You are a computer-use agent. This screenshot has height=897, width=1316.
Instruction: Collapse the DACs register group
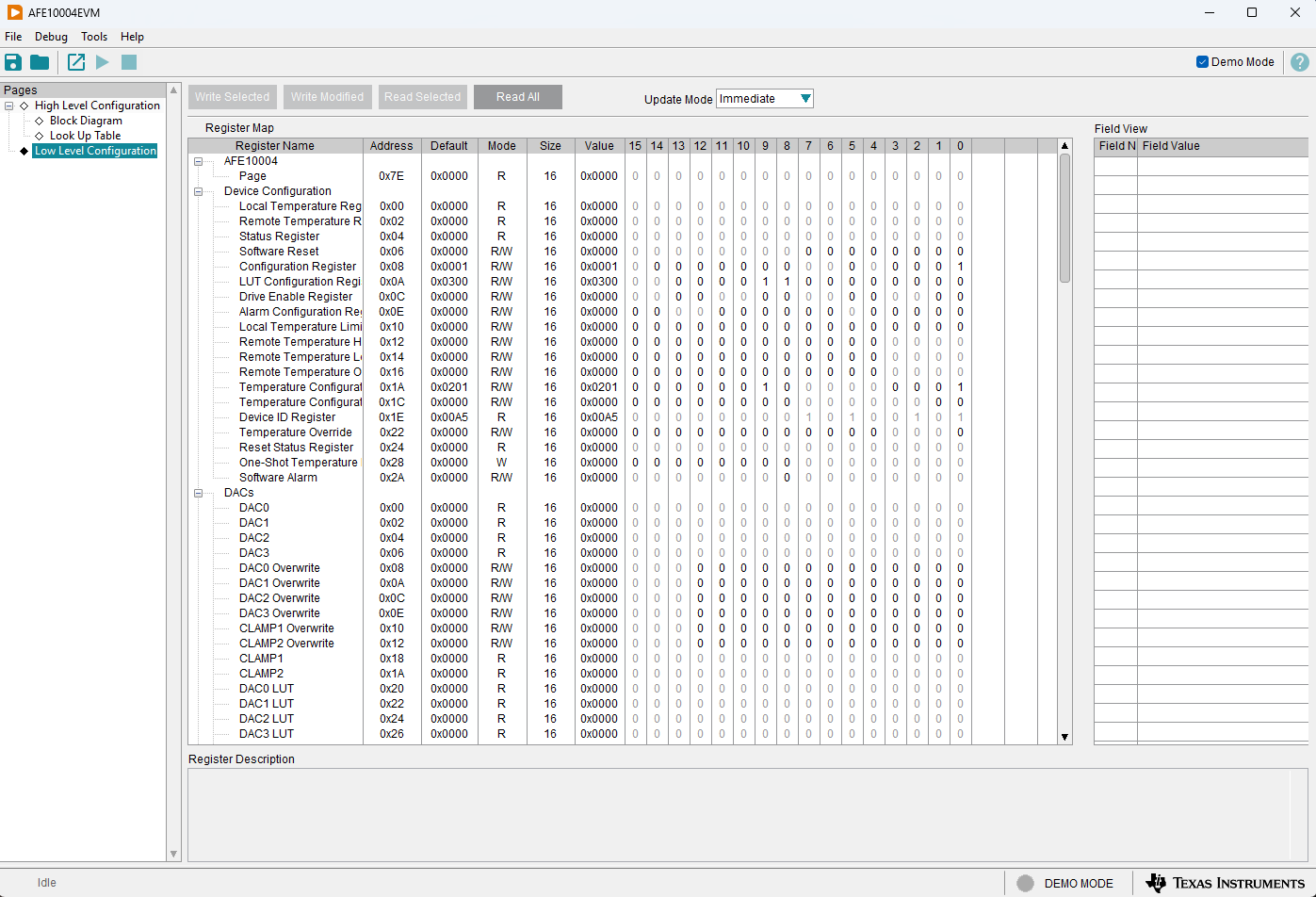199,493
